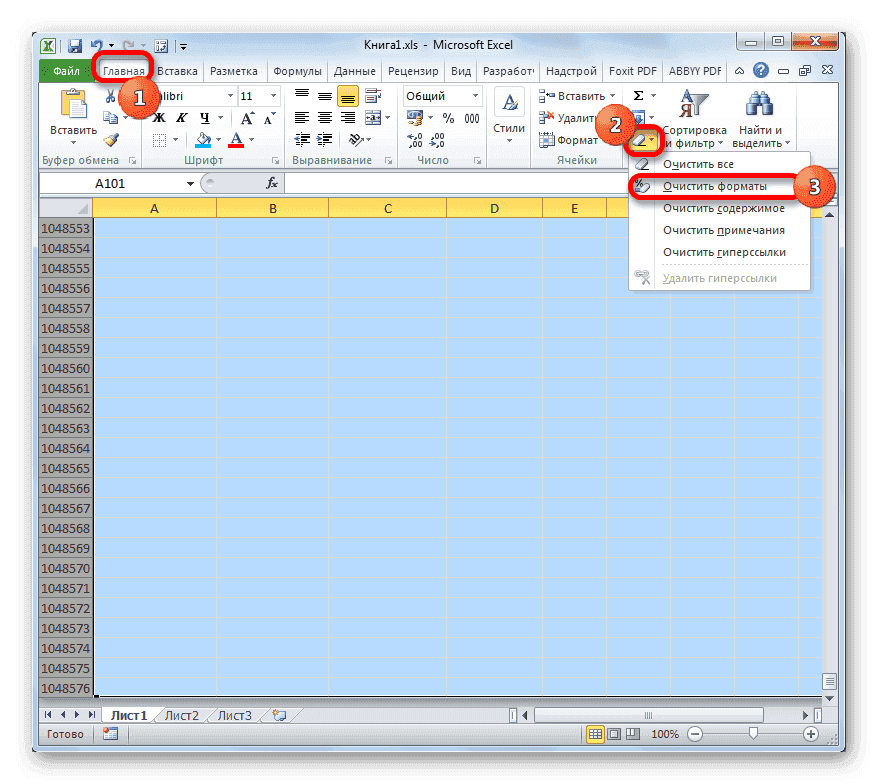This screenshot has width=878, height=784.
Task: Switch to the Лист2 sheet tab
Action: tap(181, 715)
